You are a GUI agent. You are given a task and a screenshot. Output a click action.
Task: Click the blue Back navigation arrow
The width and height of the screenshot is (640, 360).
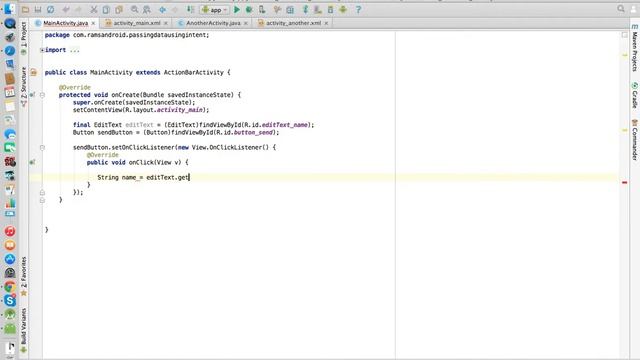(162, 9)
